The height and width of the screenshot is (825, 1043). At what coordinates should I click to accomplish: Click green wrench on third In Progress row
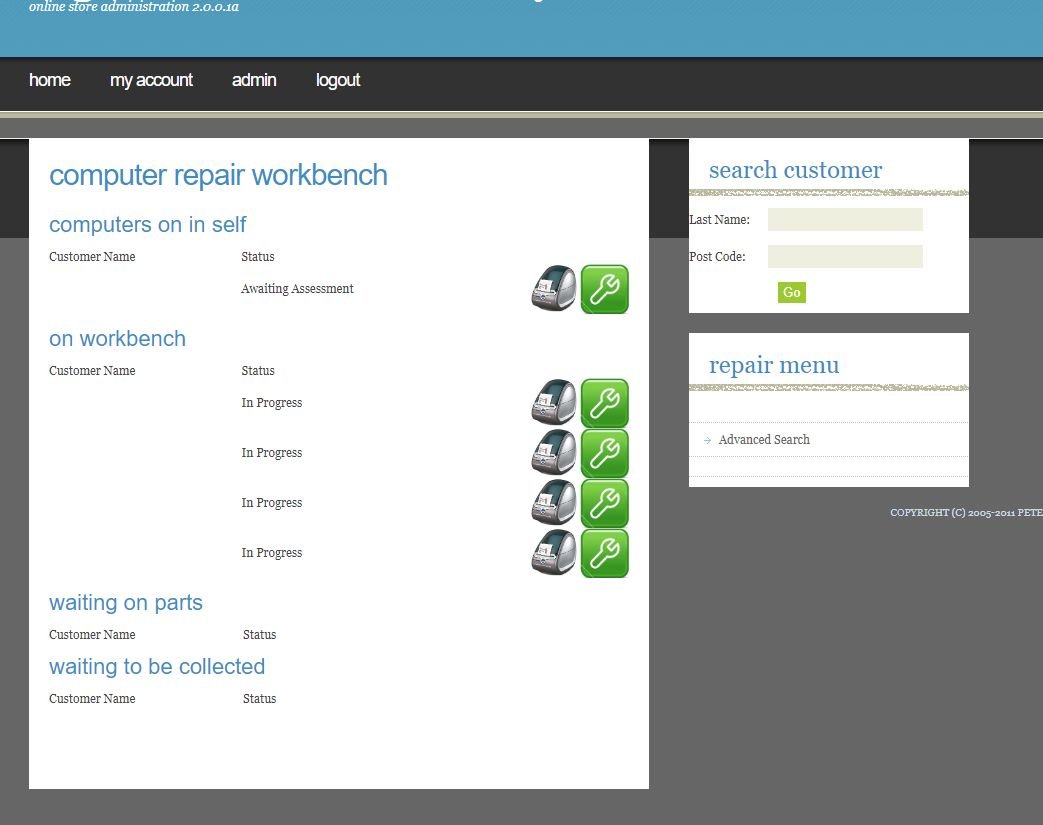[605, 503]
